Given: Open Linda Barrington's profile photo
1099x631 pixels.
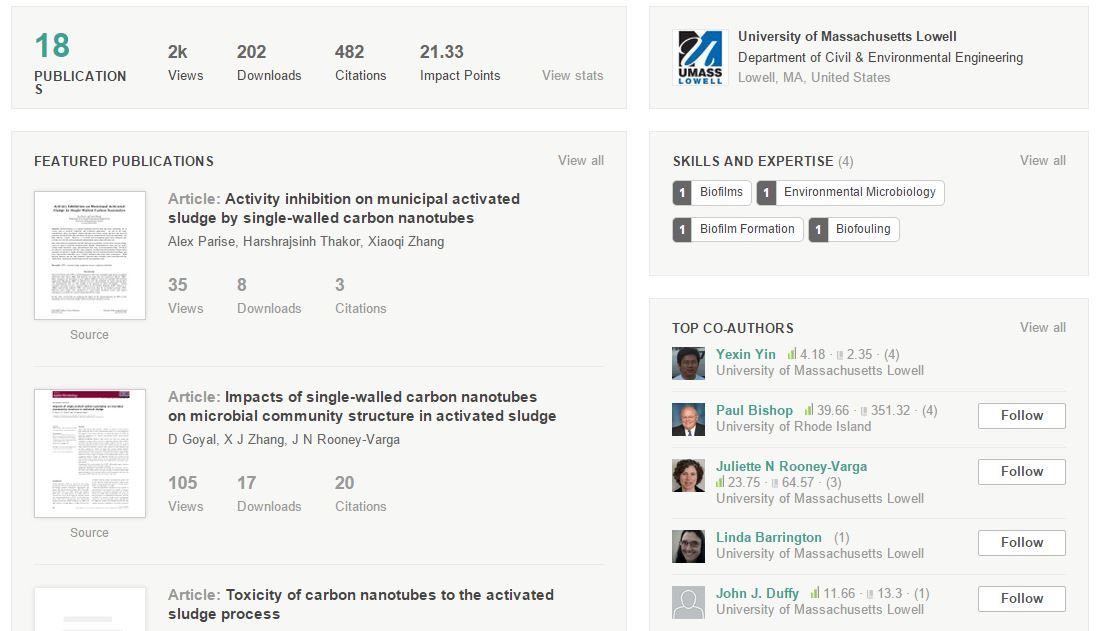Looking at the screenshot, I should pos(688,546).
